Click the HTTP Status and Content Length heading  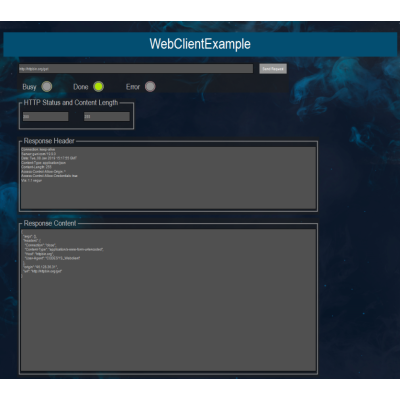pyautogui.click(x=71, y=103)
